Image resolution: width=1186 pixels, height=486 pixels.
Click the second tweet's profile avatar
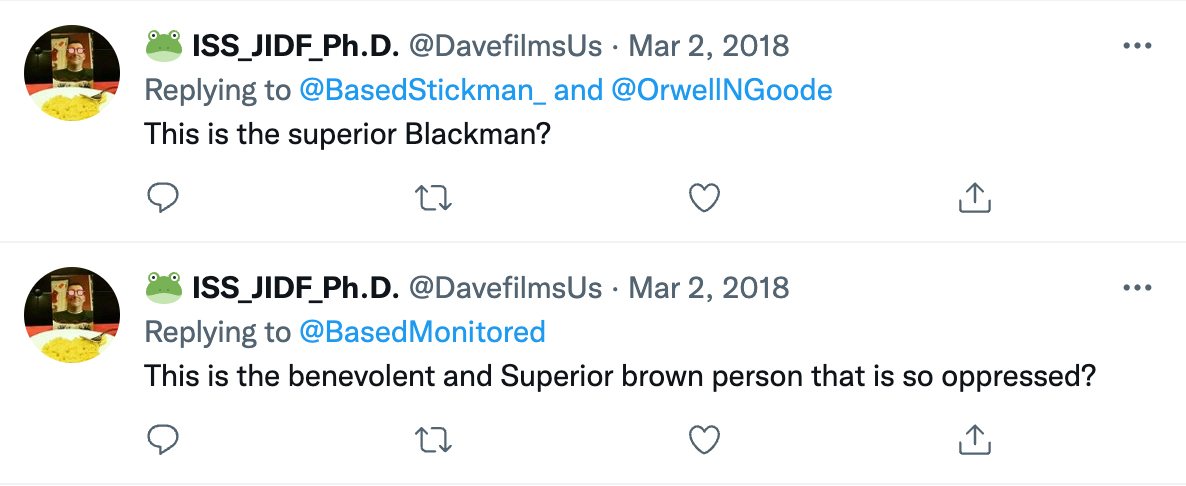click(72, 315)
